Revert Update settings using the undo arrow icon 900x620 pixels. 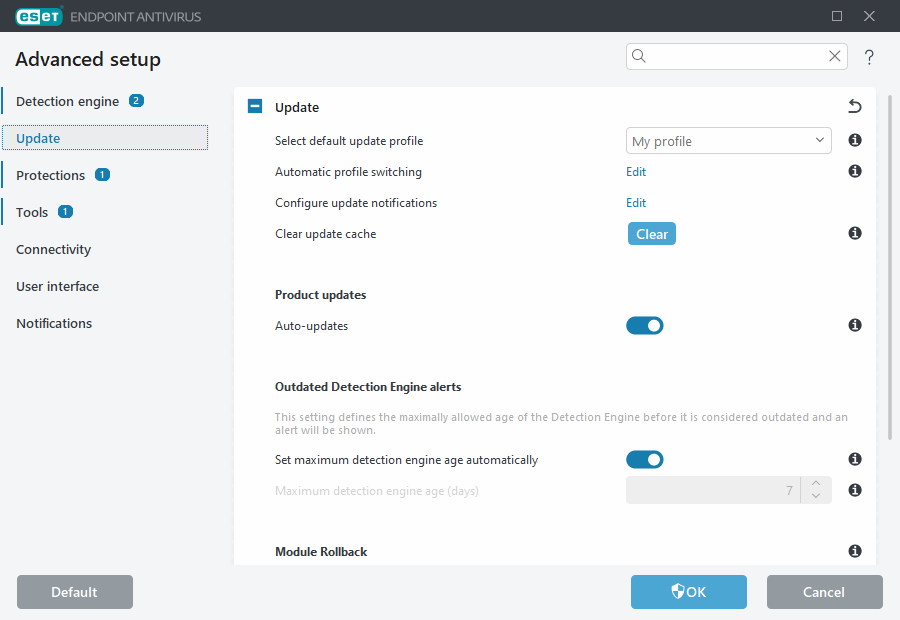point(854,105)
